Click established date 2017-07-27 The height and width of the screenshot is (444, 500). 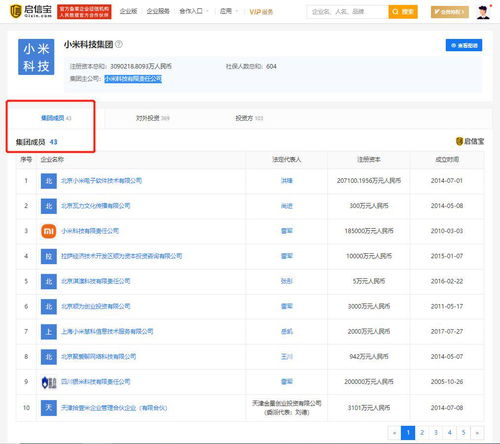tap(447, 332)
